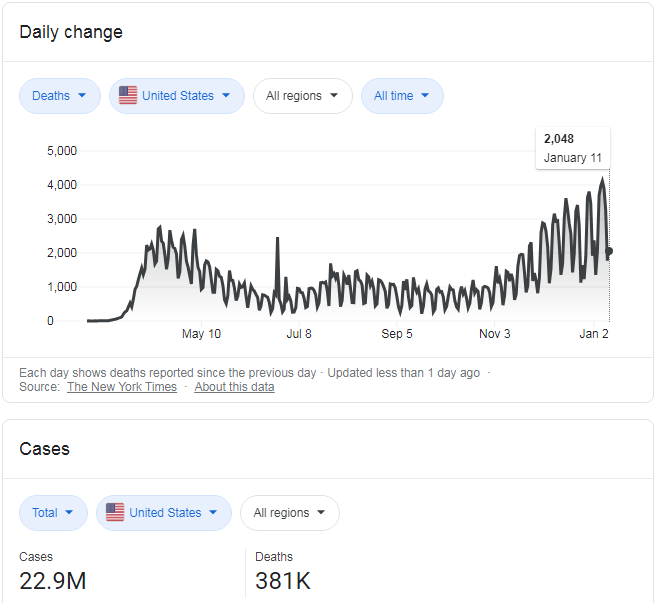Click the Nov 3 axis label
656x603 pixels.
point(495,334)
